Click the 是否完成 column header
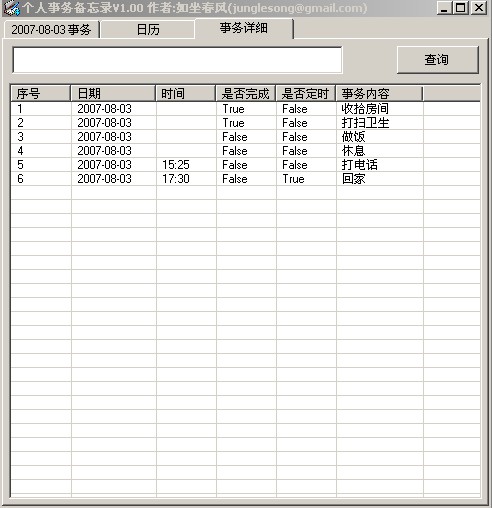Image resolution: width=492 pixels, height=508 pixels. [246, 93]
